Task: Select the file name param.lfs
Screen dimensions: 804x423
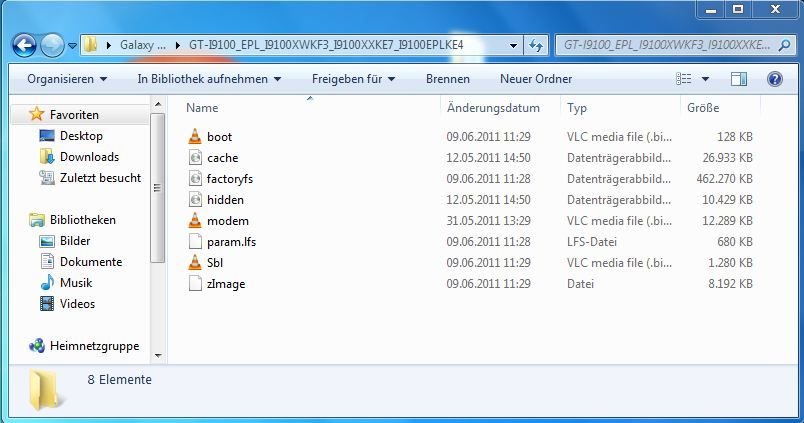Action: coord(231,242)
